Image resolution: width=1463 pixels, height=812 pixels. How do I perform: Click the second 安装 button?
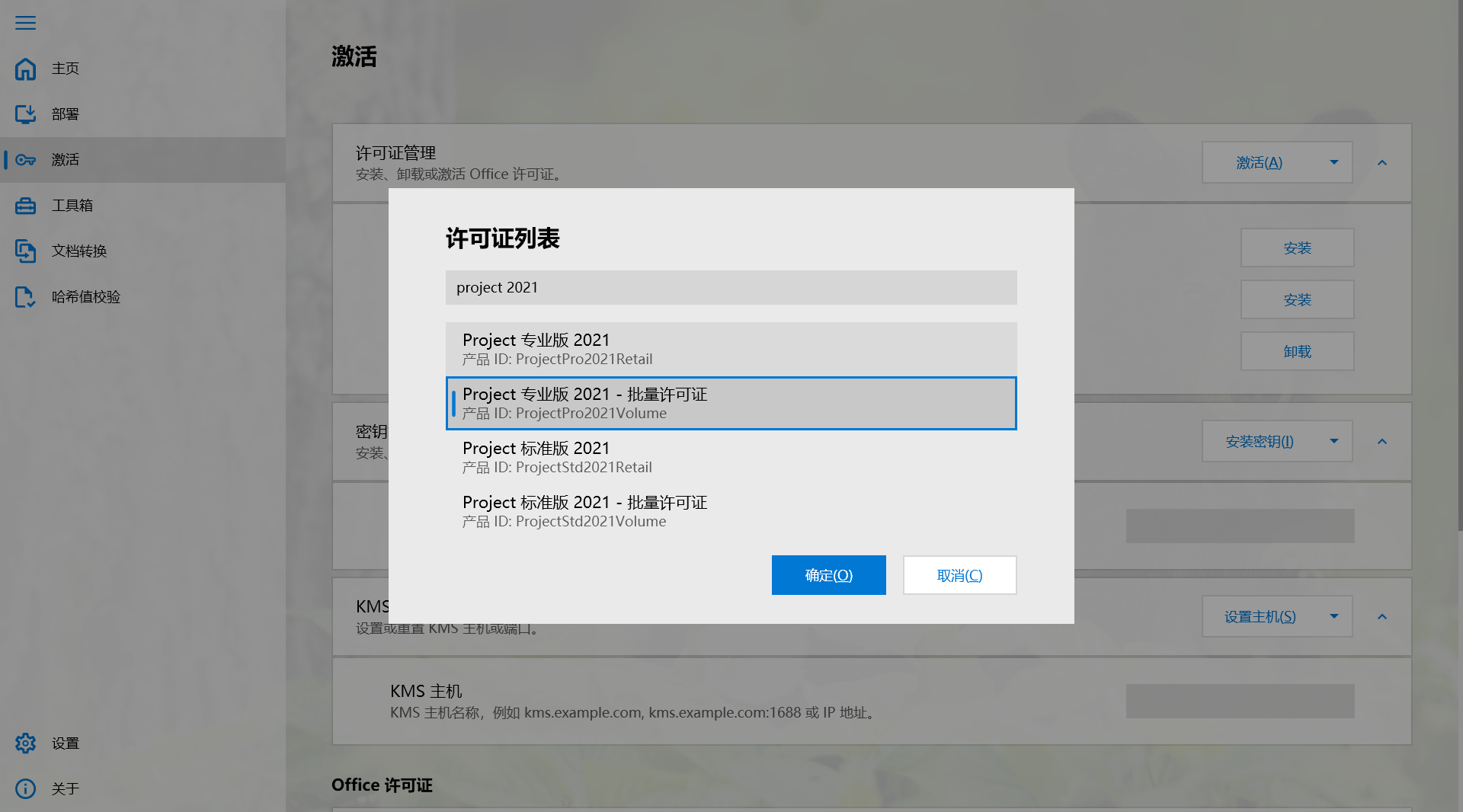(1297, 299)
